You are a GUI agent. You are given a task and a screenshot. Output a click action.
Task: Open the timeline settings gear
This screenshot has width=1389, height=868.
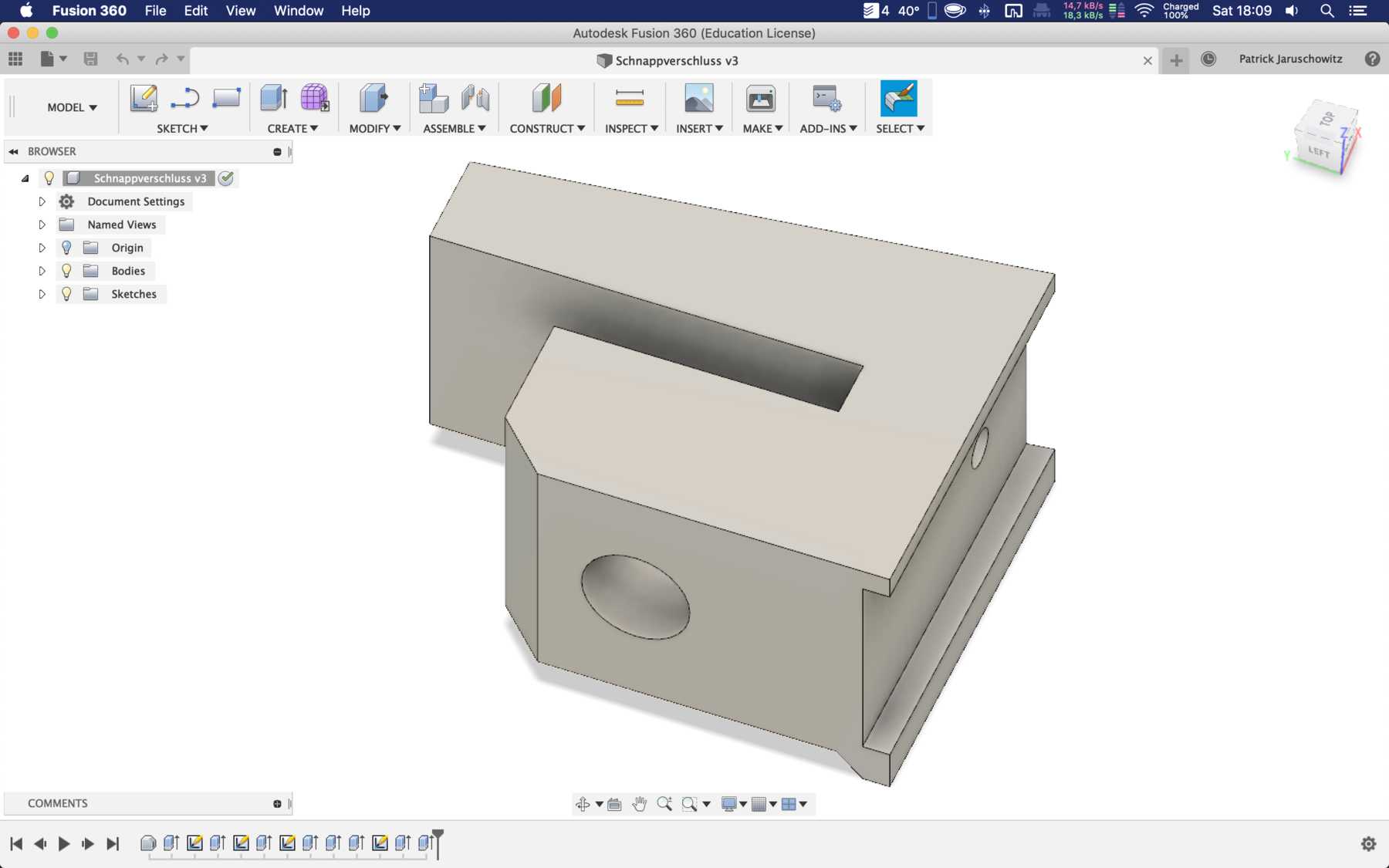[x=1368, y=843]
